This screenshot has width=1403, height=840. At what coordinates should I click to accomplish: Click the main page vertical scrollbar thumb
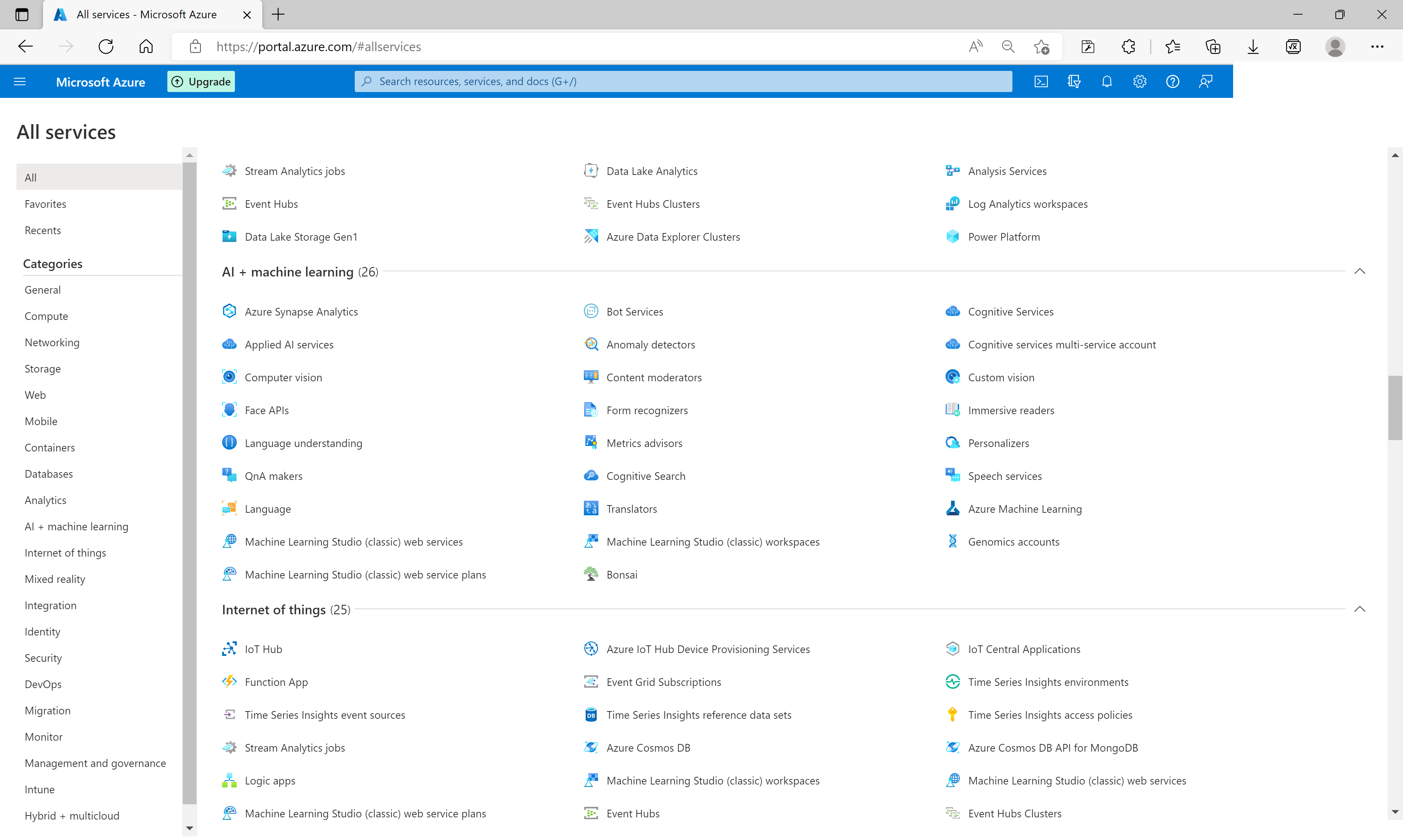(1395, 408)
